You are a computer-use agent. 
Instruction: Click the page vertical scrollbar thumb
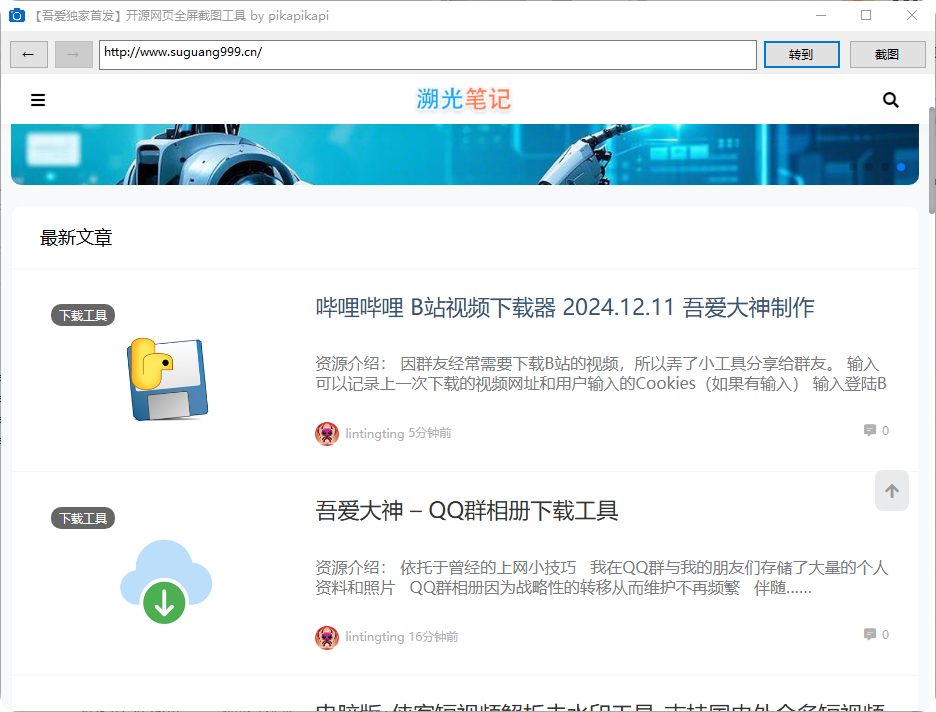932,160
